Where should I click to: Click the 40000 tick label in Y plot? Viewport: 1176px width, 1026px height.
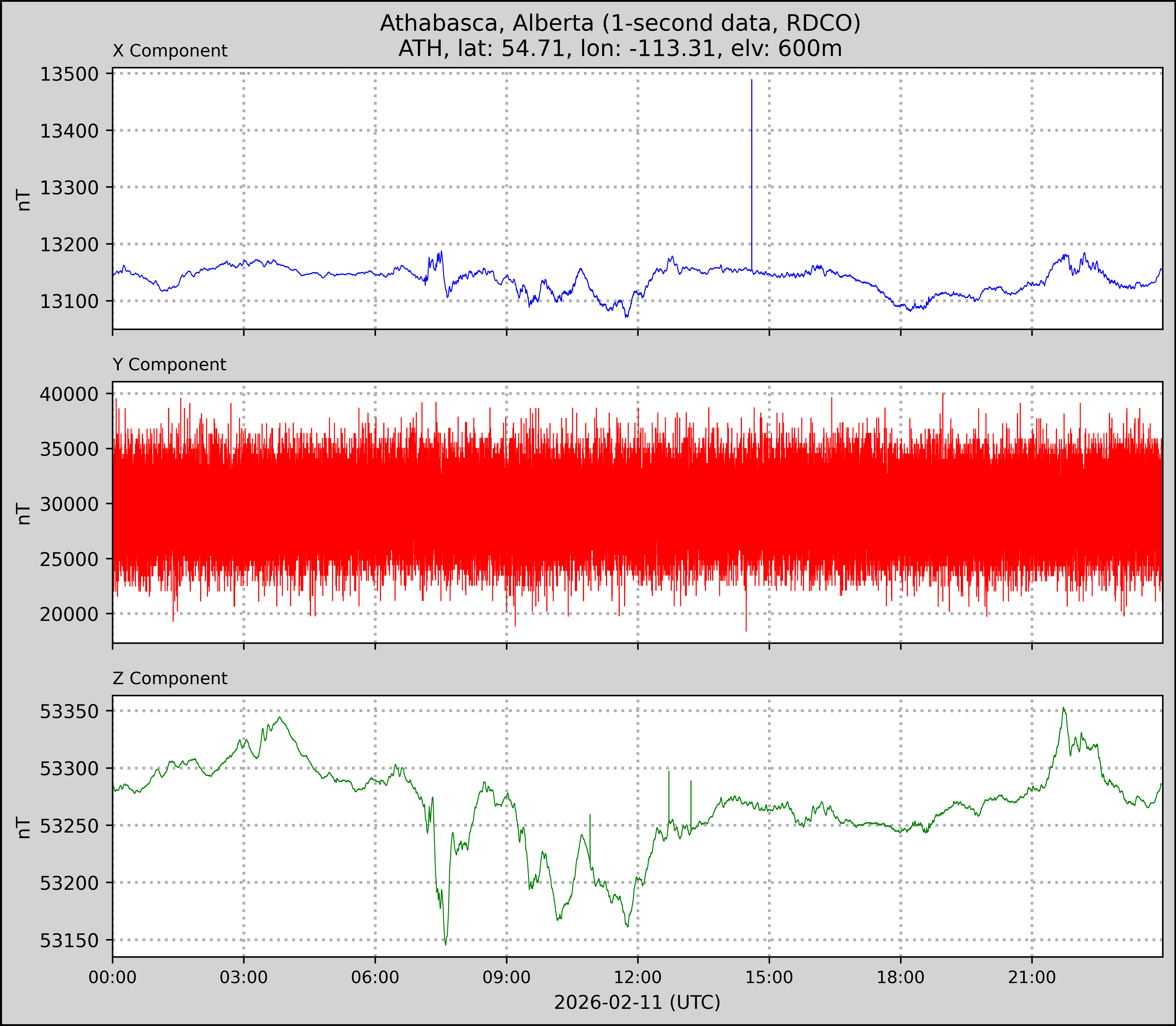coord(69,394)
